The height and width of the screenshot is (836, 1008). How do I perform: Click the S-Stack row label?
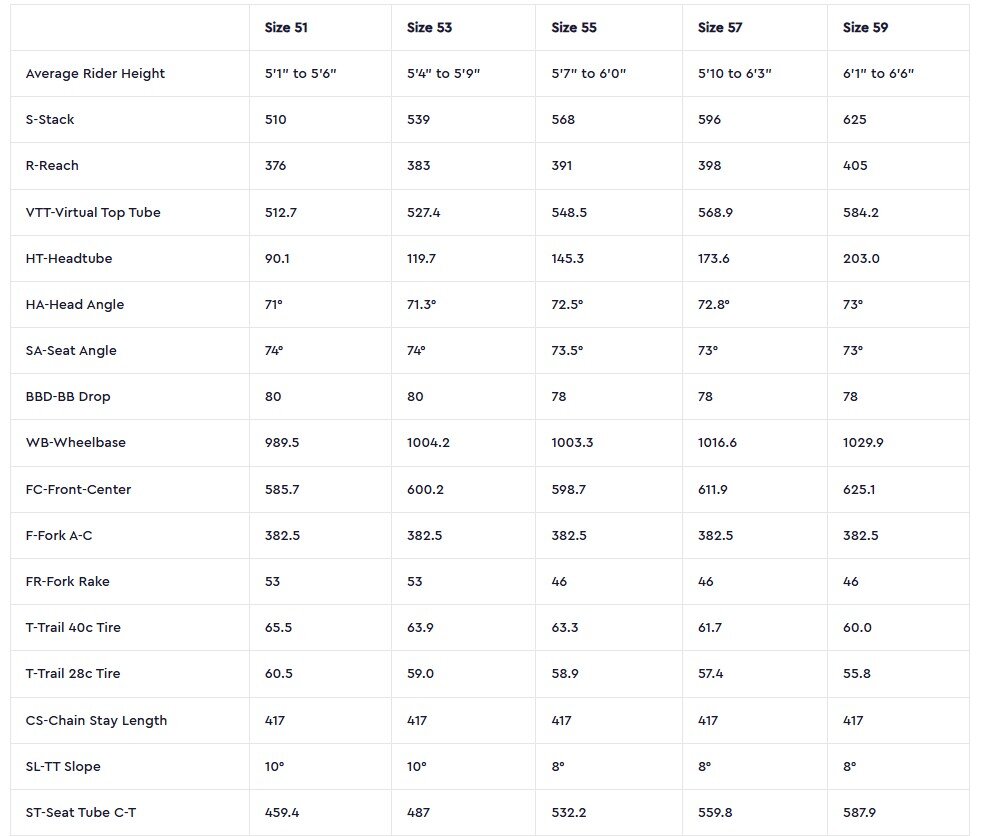click(50, 119)
